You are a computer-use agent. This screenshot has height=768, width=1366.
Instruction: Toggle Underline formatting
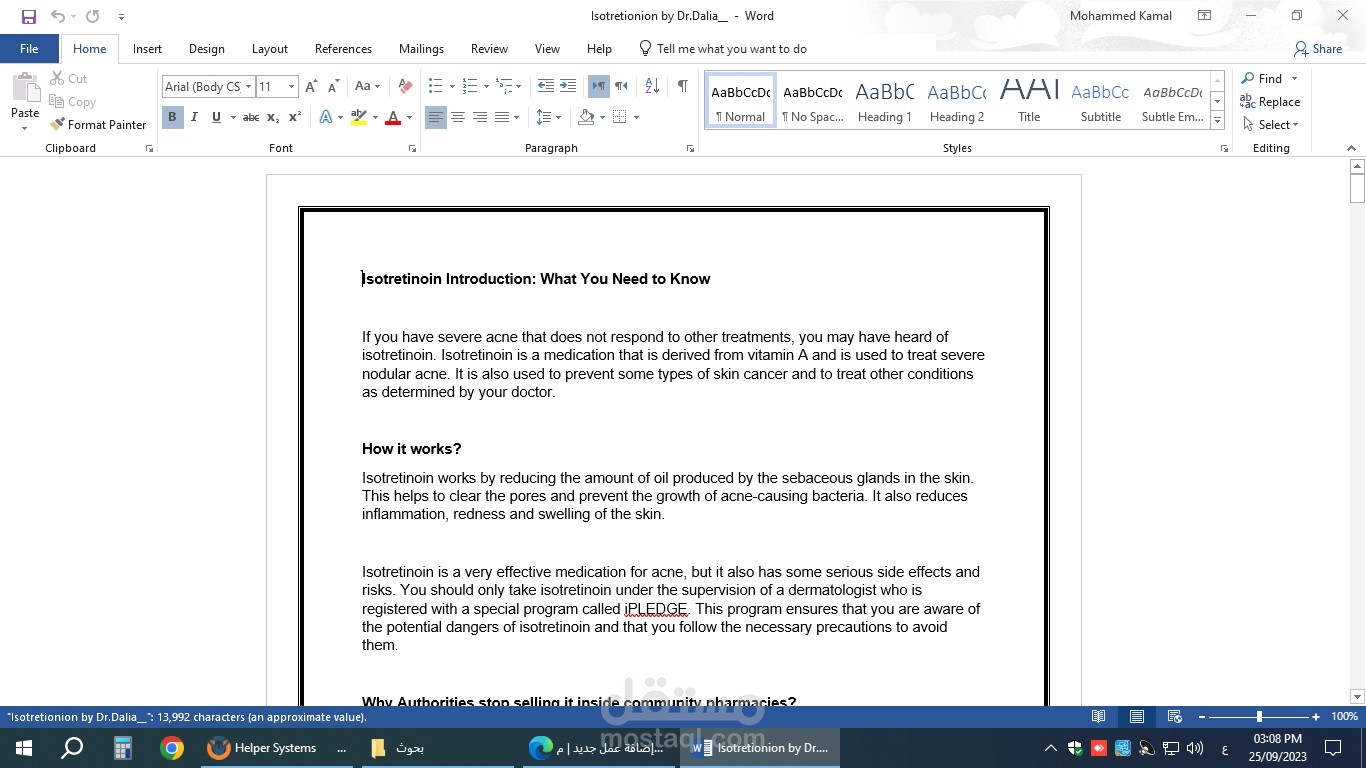coord(216,117)
